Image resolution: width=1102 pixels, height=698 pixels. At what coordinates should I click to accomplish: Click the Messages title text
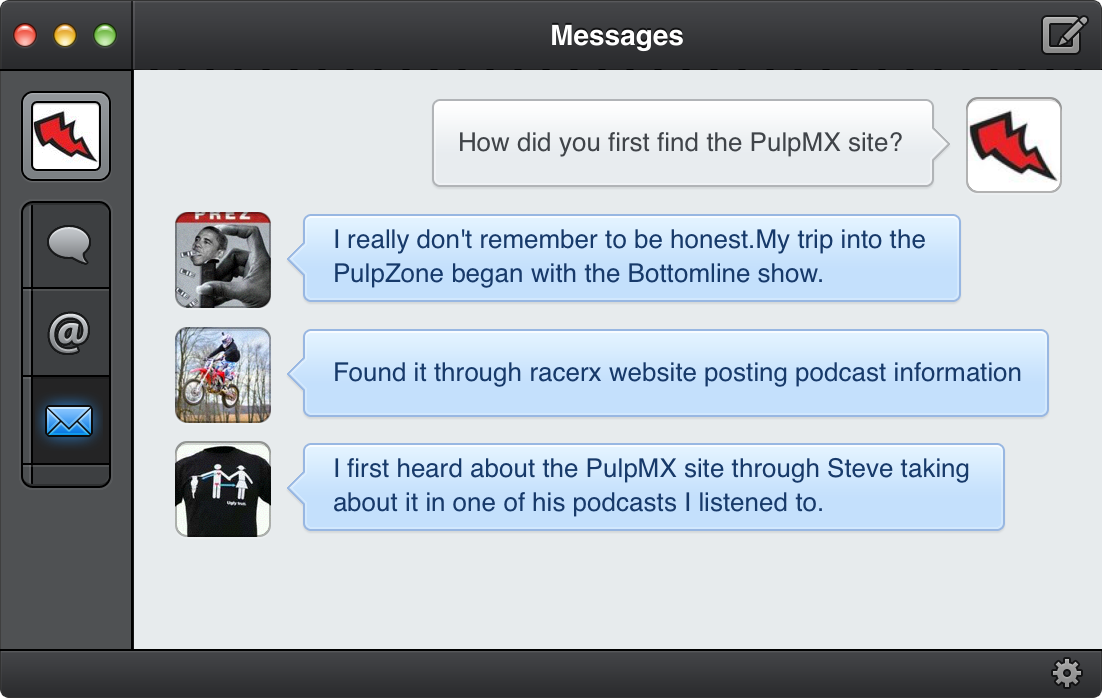616,36
